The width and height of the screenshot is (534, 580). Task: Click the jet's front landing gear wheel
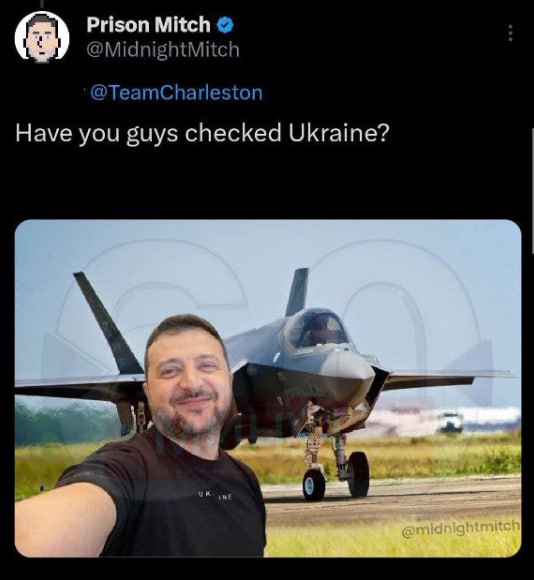click(314, 484)
